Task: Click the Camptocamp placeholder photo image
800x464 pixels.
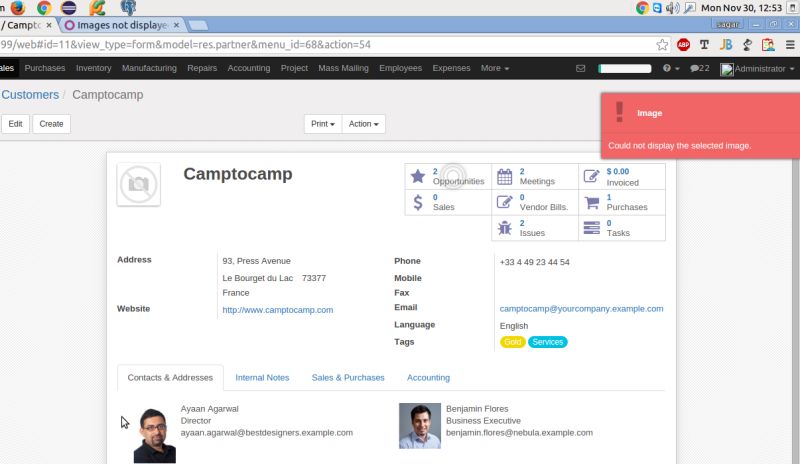Action: [x=139, y=184]
